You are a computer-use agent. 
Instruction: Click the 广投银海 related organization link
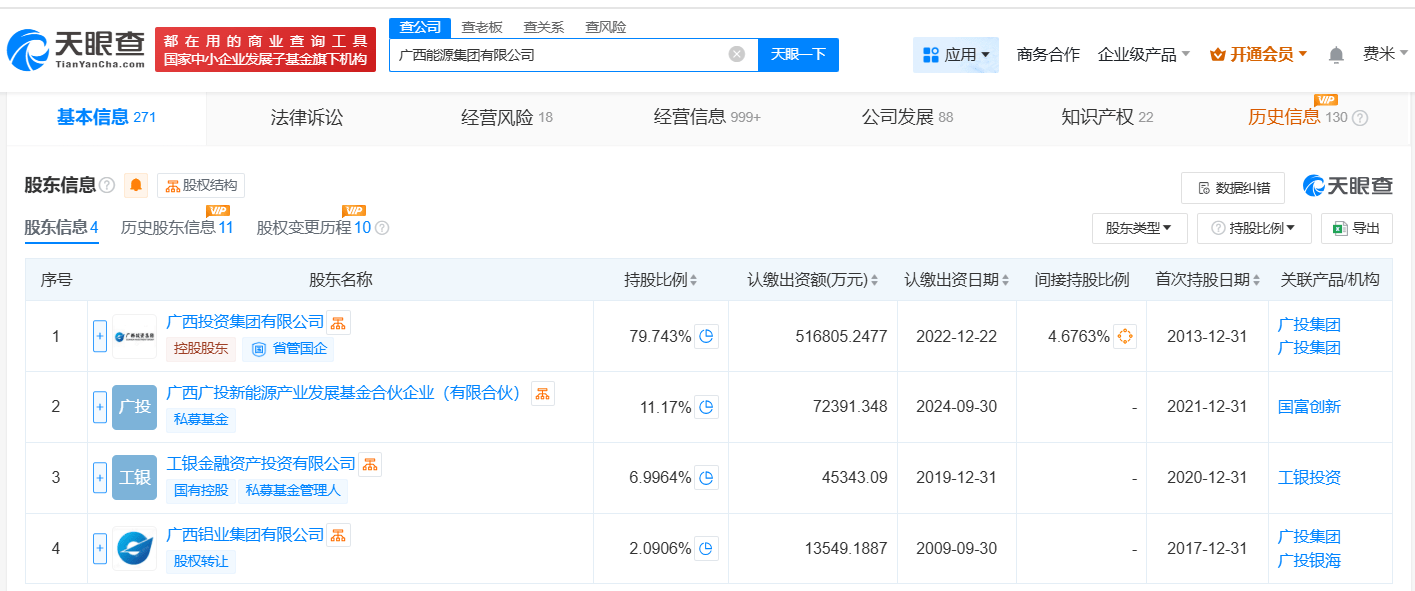[x=1309, y=561]
